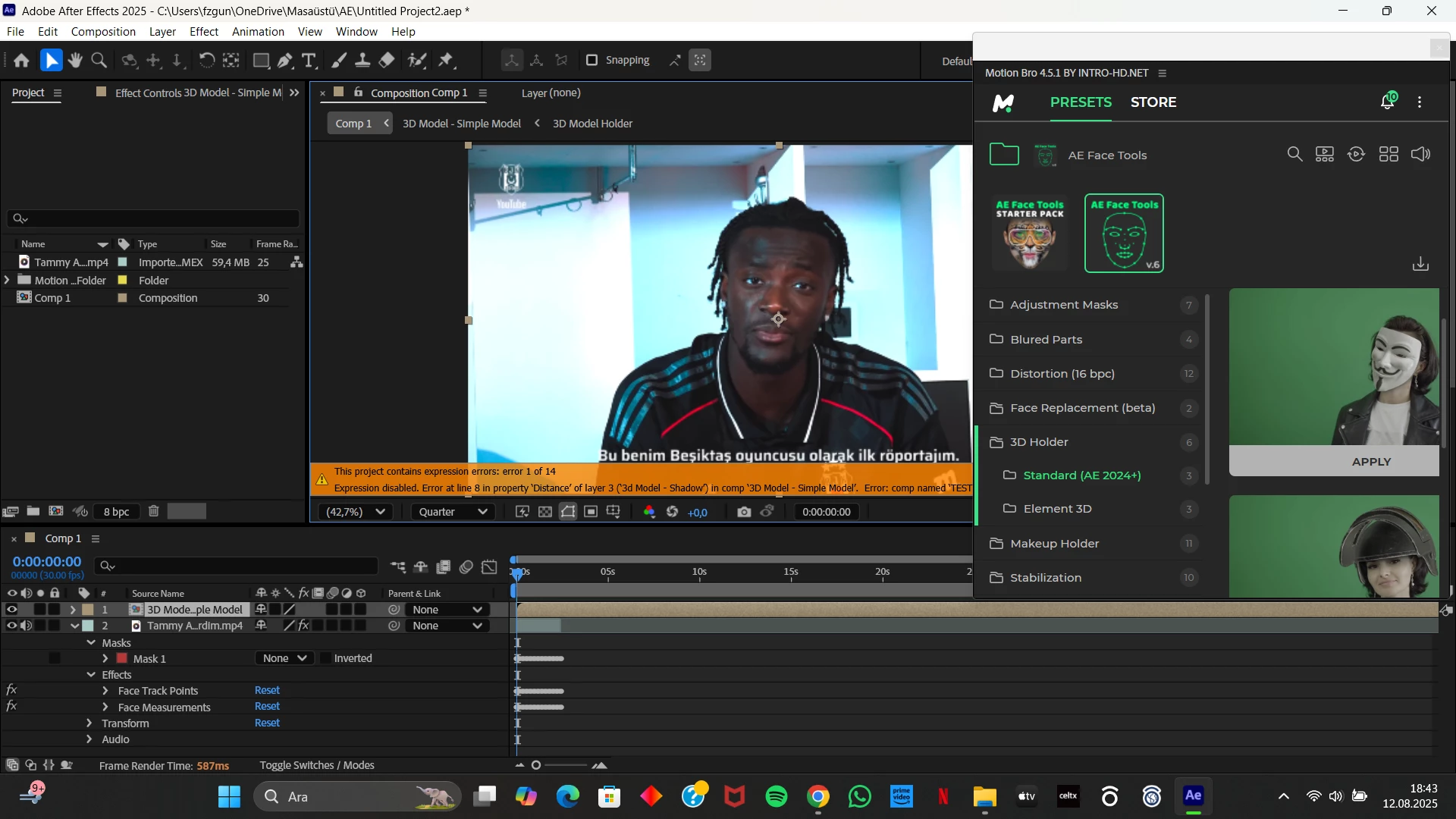
Task: Select the Pen tool
Action: (x=285, y=61)
